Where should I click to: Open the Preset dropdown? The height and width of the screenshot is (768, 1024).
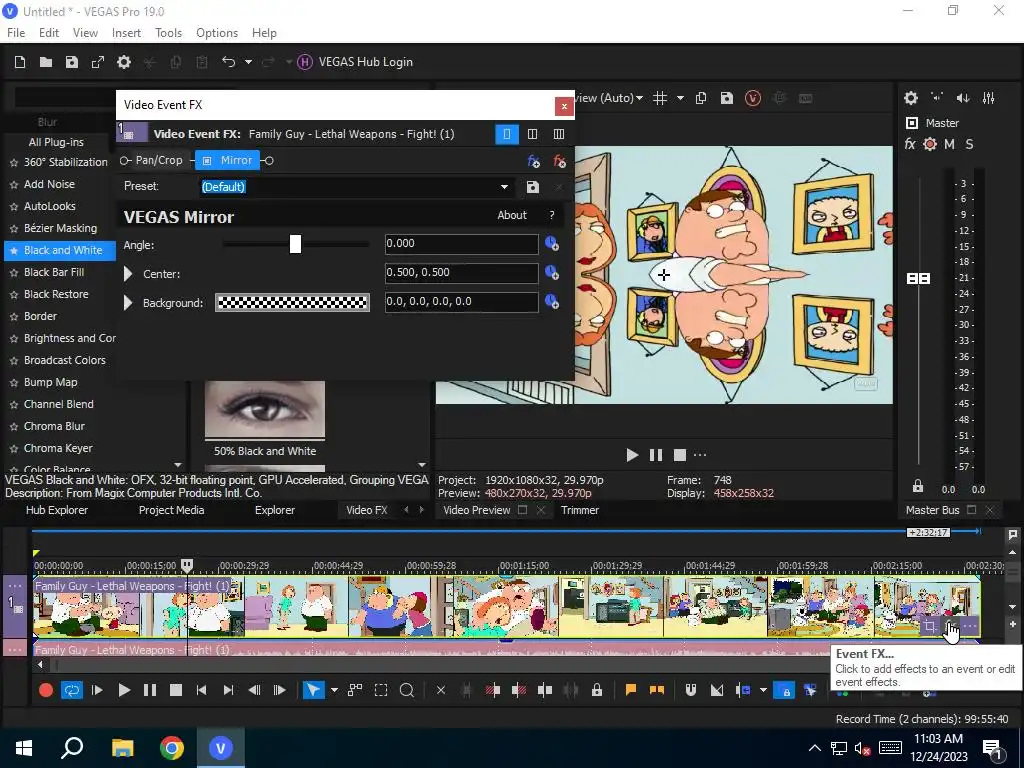tap(504, 187)
